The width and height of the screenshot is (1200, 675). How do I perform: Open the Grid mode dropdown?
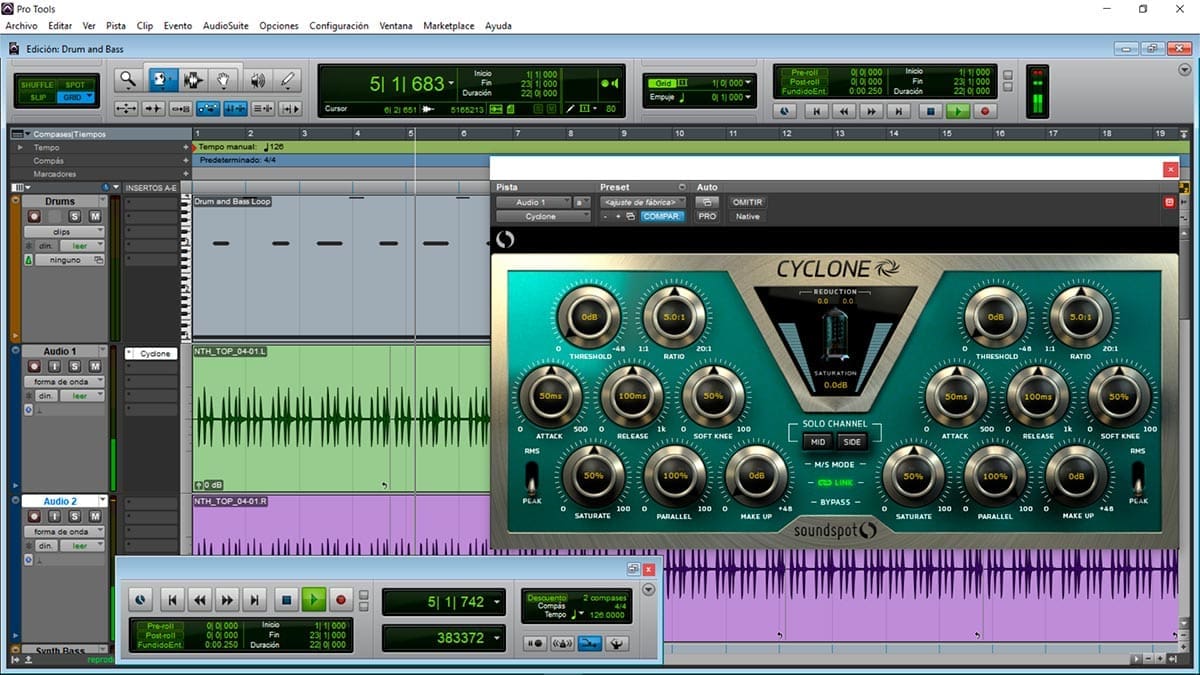[74, 97]
